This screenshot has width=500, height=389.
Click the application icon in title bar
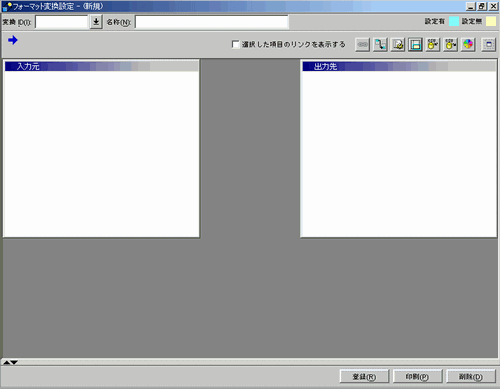[7, 6]
